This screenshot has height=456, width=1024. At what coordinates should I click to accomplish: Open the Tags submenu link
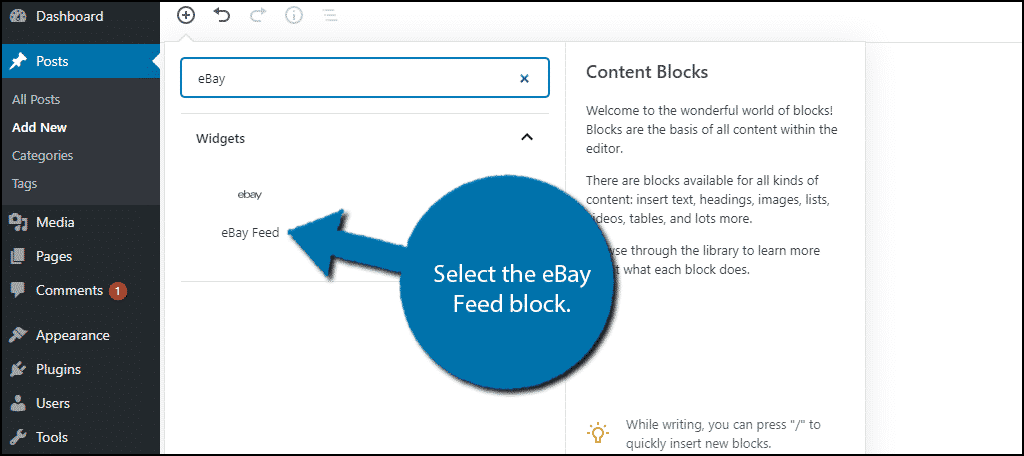[x=25, y=183]
